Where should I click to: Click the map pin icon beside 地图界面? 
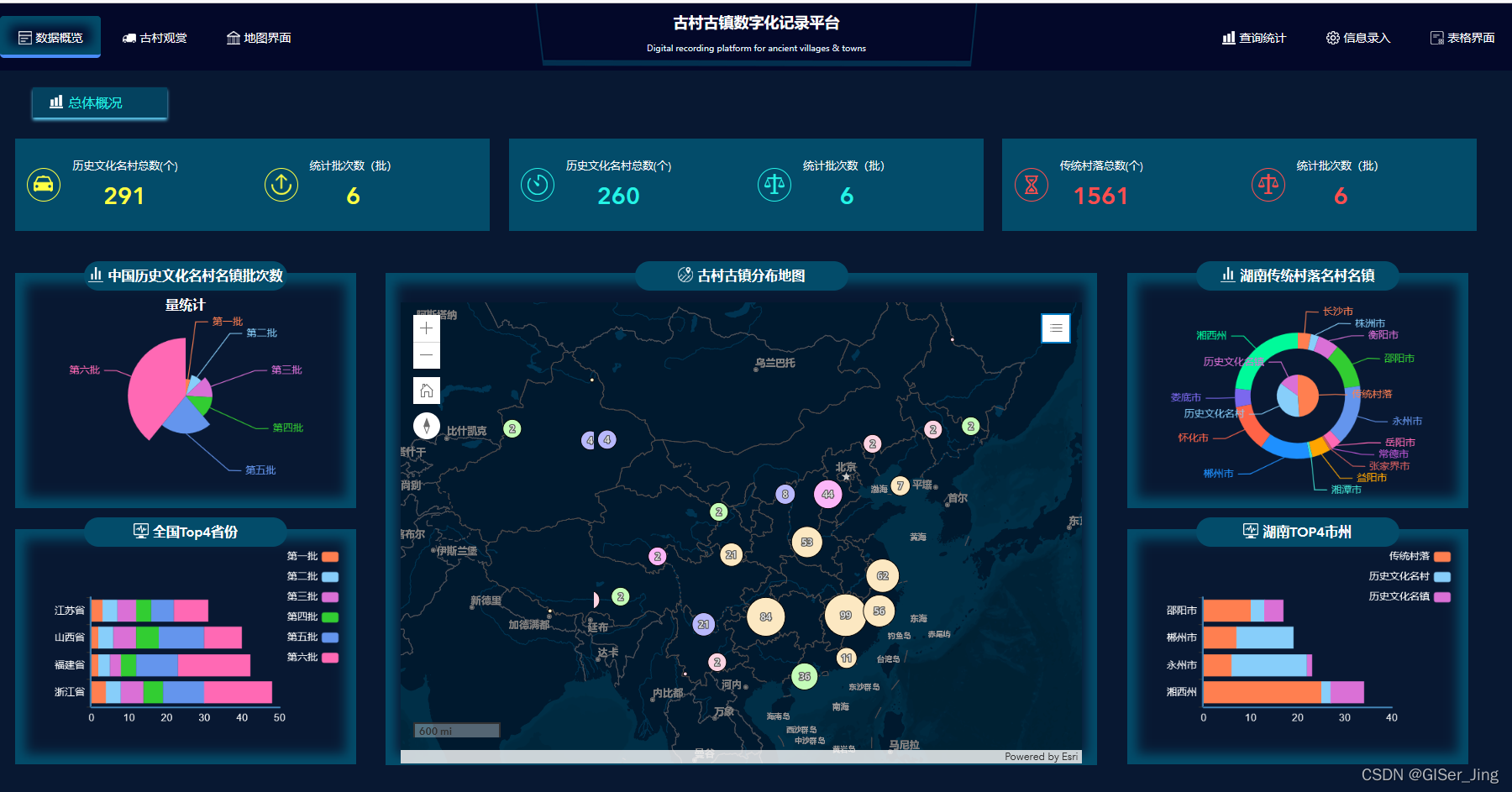coord(234,37)
